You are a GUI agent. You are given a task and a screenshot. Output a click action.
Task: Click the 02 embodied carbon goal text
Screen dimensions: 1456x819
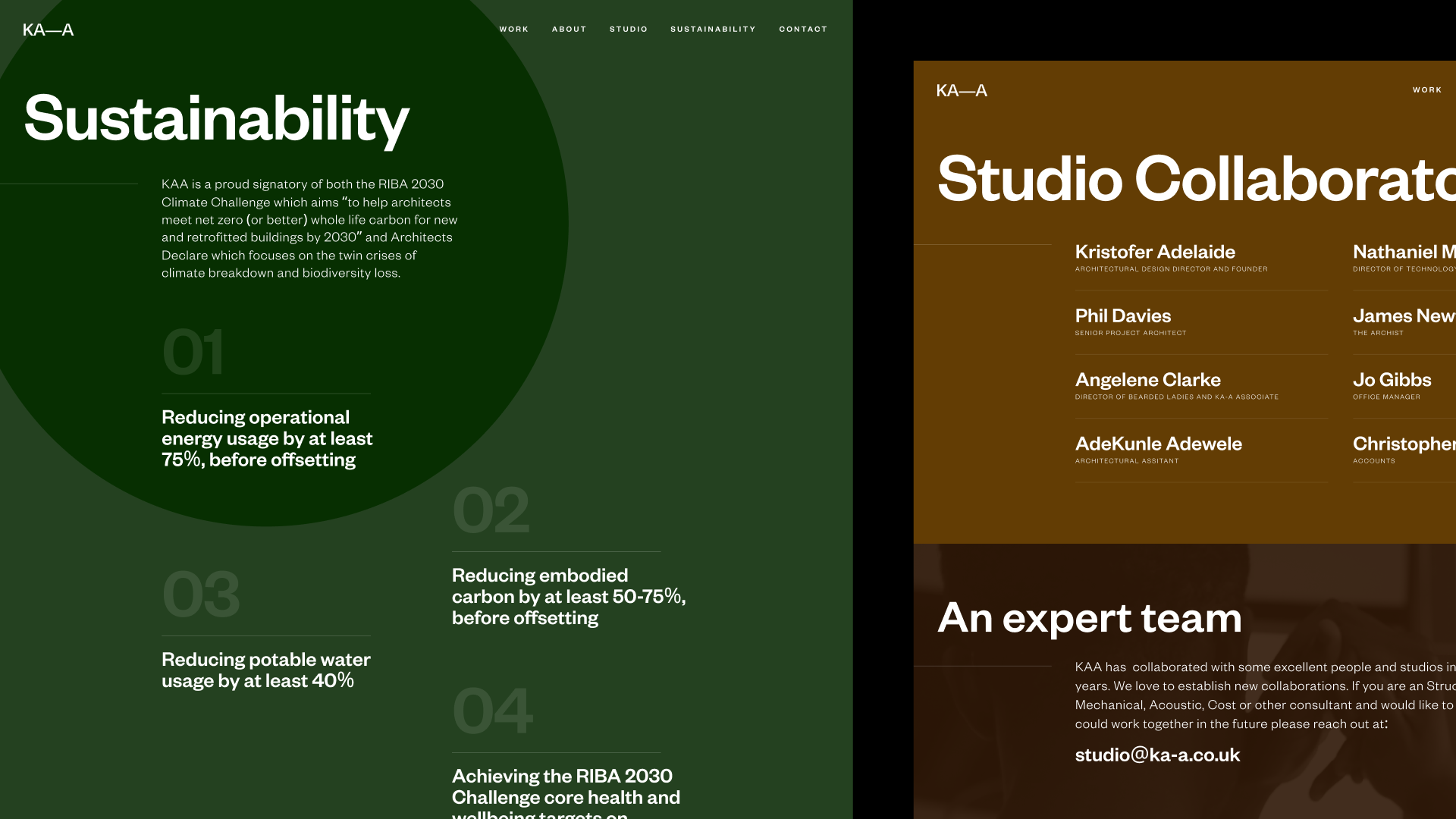tap(568, 596)
